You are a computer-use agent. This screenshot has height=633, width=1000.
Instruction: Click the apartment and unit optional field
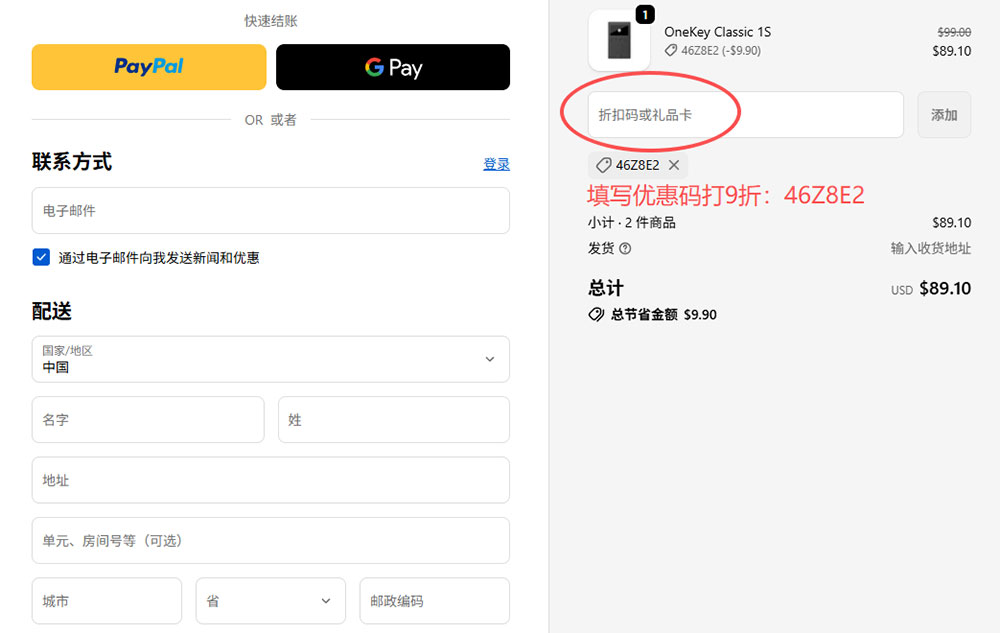[270, 541]
